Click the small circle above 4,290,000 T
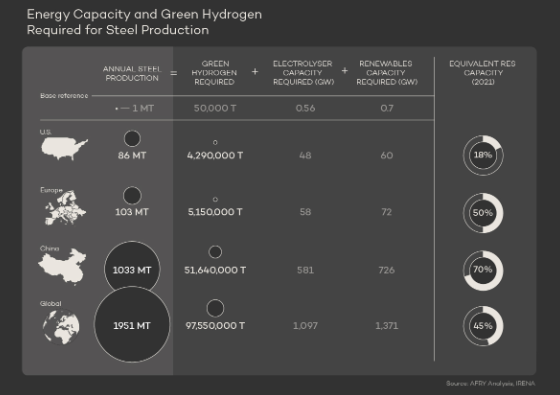Viewport: 560px width, 395px height. [x=215, y=142]
